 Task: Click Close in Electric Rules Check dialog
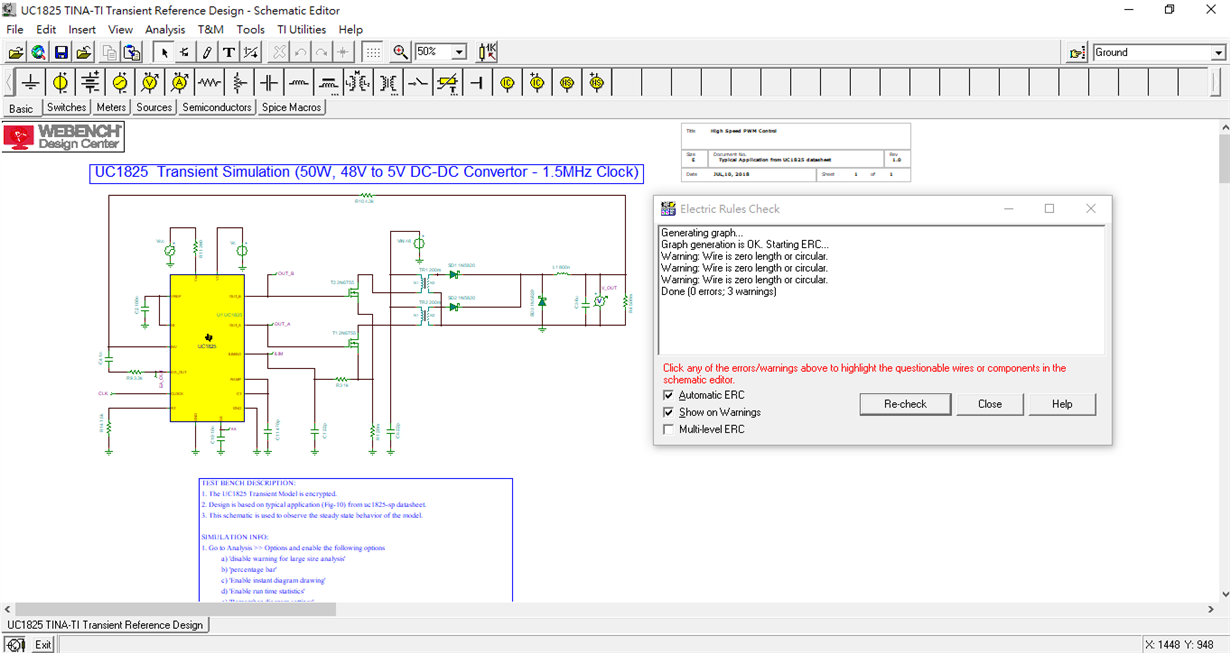point(990,404)
